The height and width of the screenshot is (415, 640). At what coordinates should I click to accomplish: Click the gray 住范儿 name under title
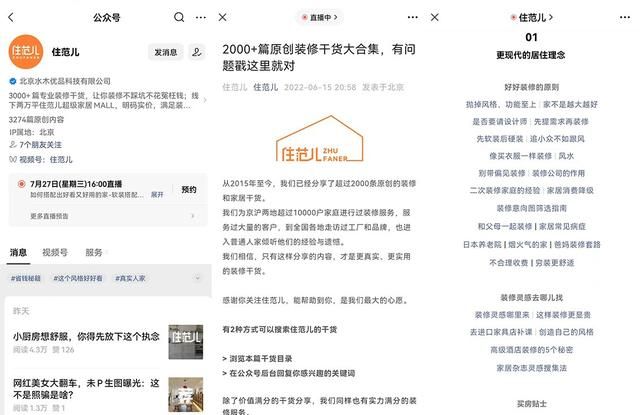point(235,87)
